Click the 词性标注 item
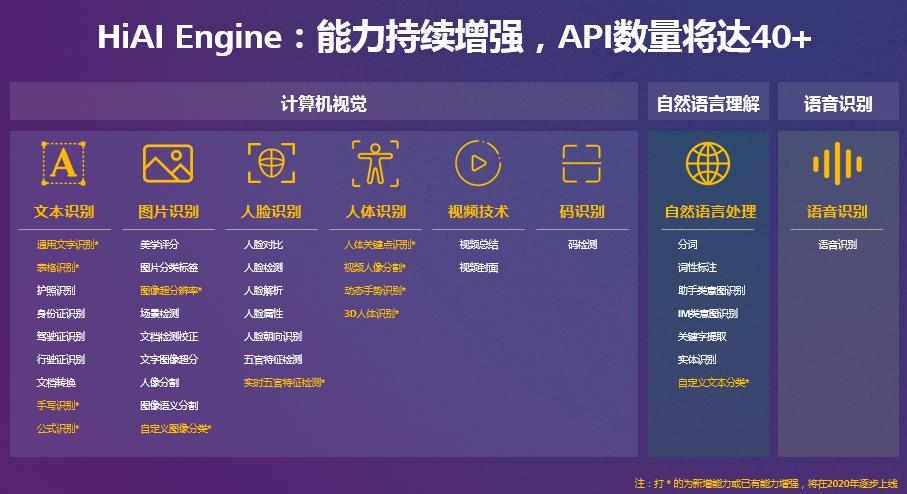 tap(698, 268)
